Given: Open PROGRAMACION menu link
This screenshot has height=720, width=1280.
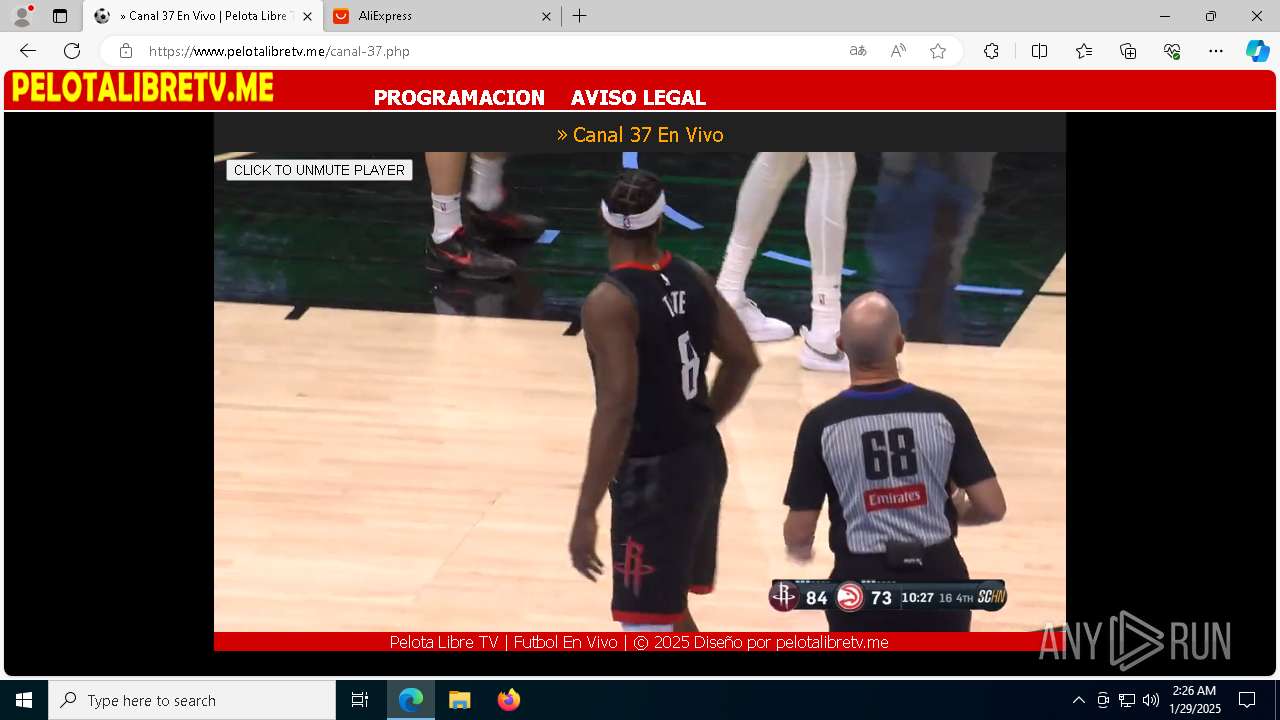Looking at the screenshot, I should [x=459, y=98].
